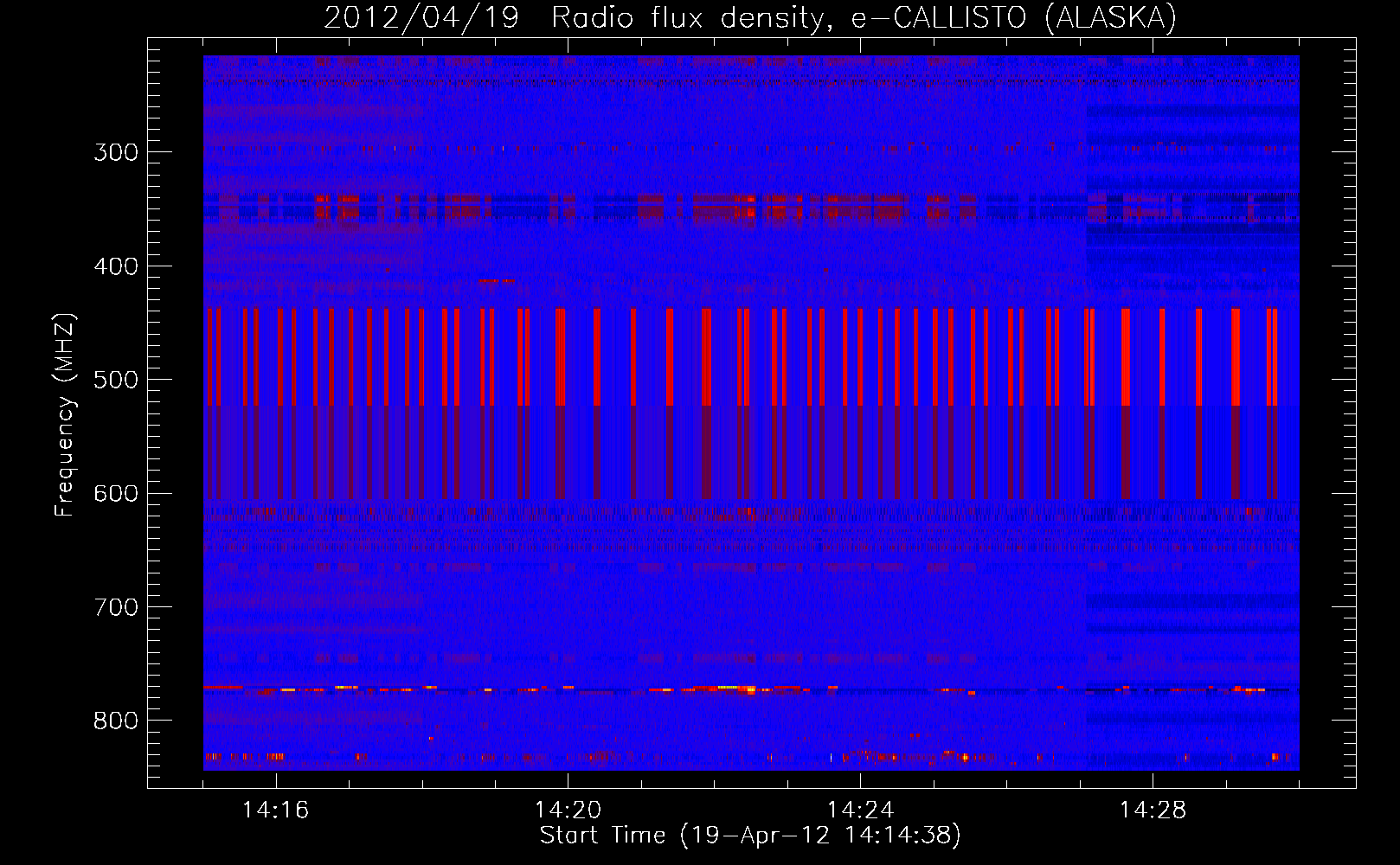Viewport: 1400px width, 865px height.
Task: Click the 14:28 time tick label
Action: [x=1153, y=810]
